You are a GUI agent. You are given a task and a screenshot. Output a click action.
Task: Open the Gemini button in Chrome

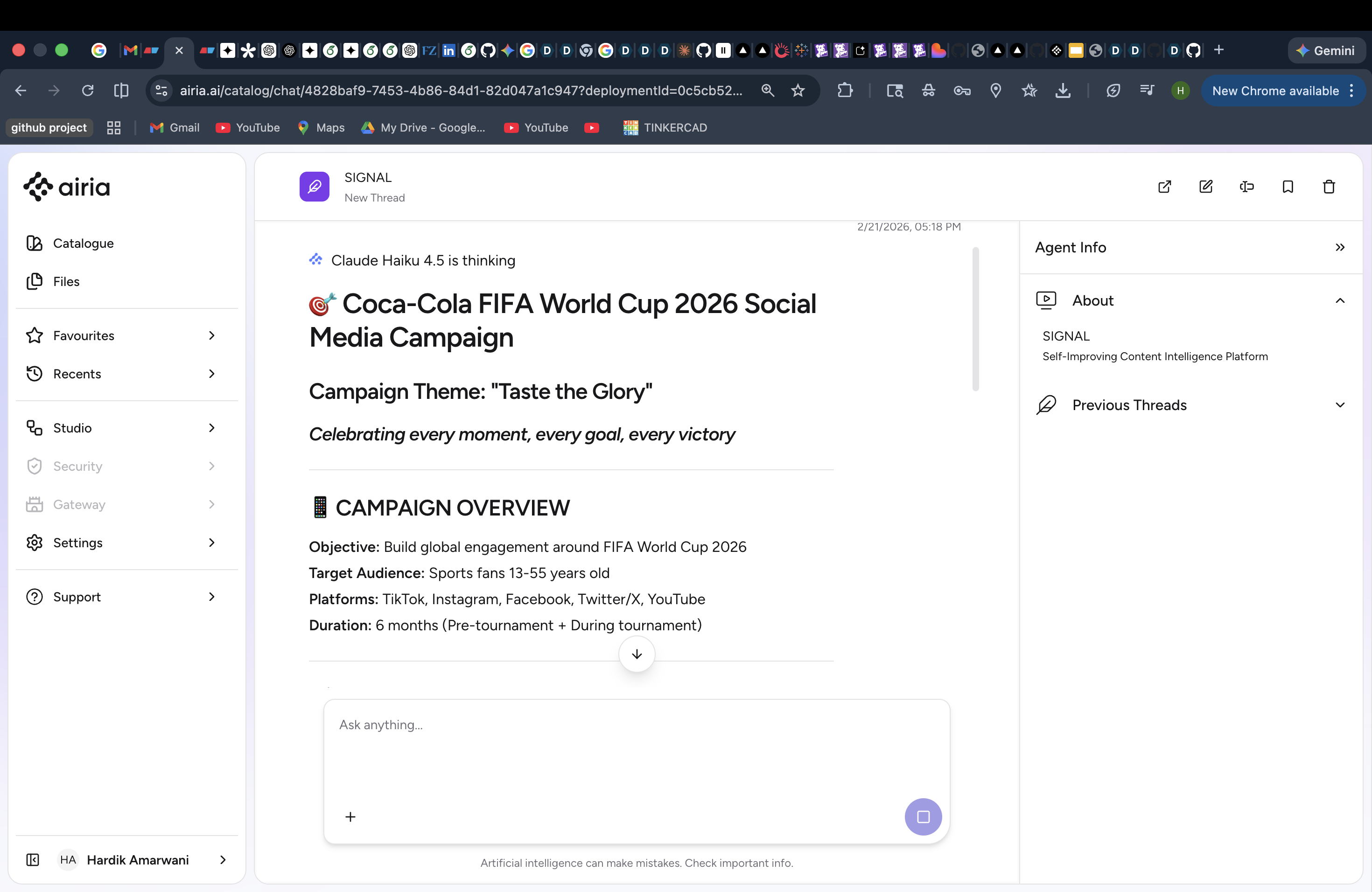[1325, 50]
